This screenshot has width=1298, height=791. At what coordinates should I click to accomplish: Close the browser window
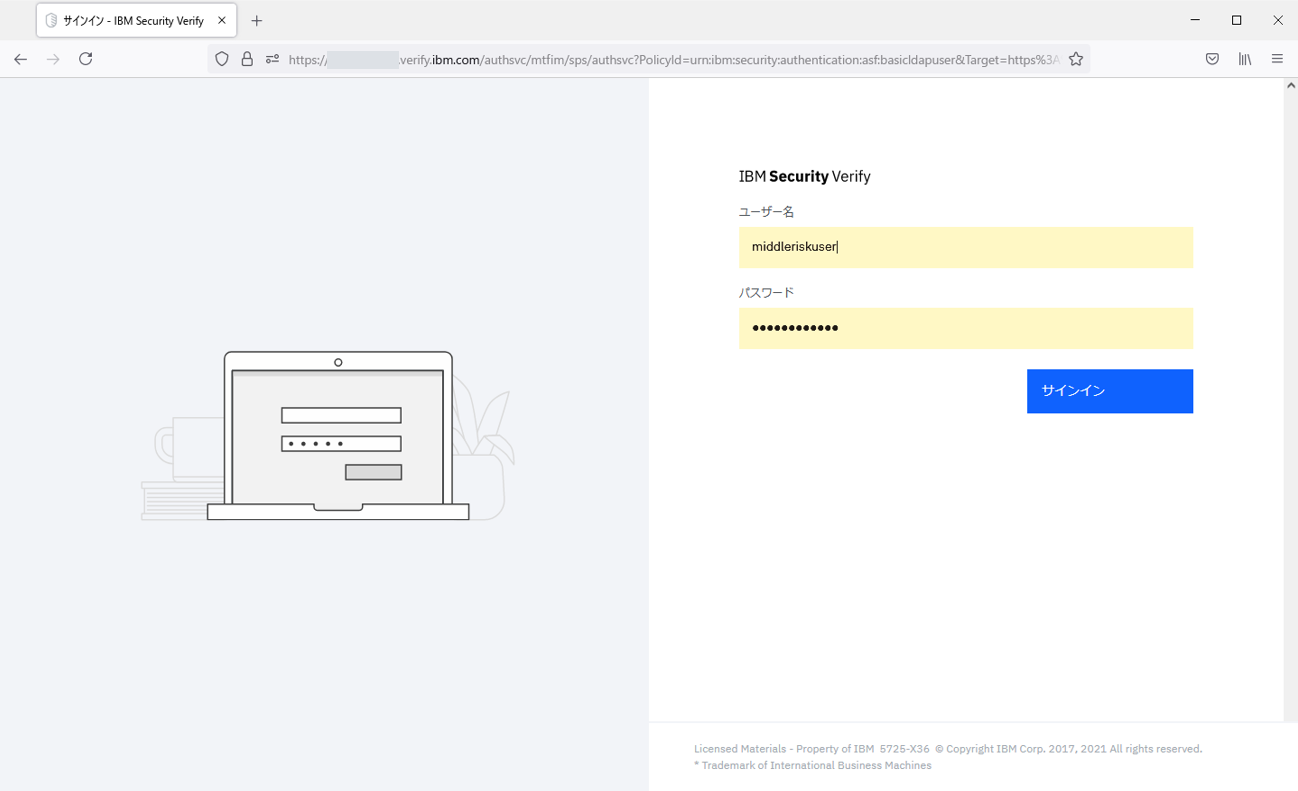(1278, 20)
